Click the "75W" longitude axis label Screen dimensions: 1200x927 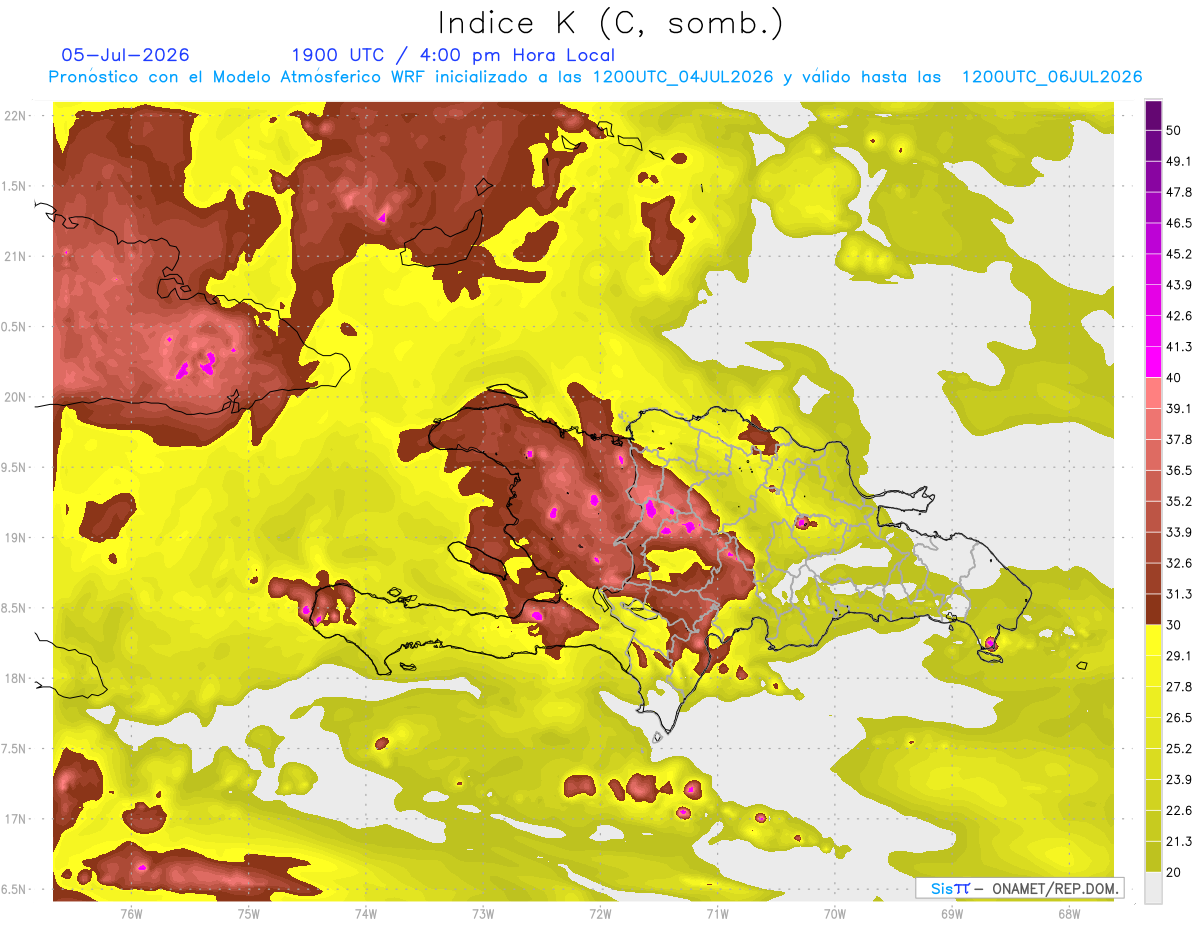[x=248, y=914]
